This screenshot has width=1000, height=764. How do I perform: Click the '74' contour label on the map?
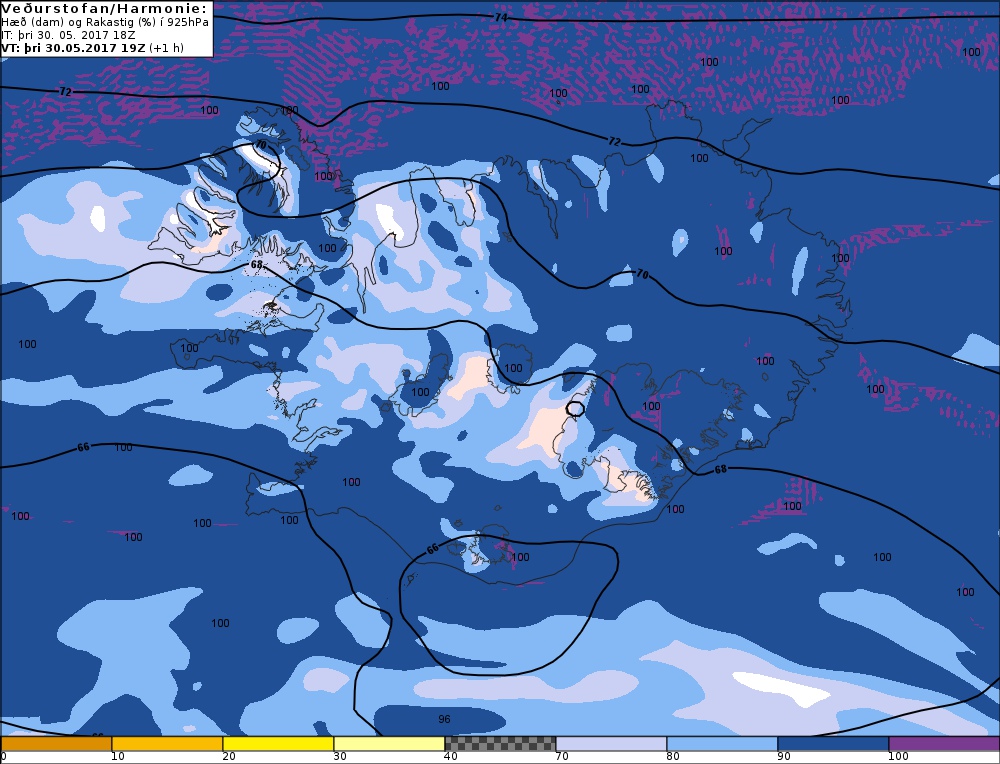coord(501,18)
